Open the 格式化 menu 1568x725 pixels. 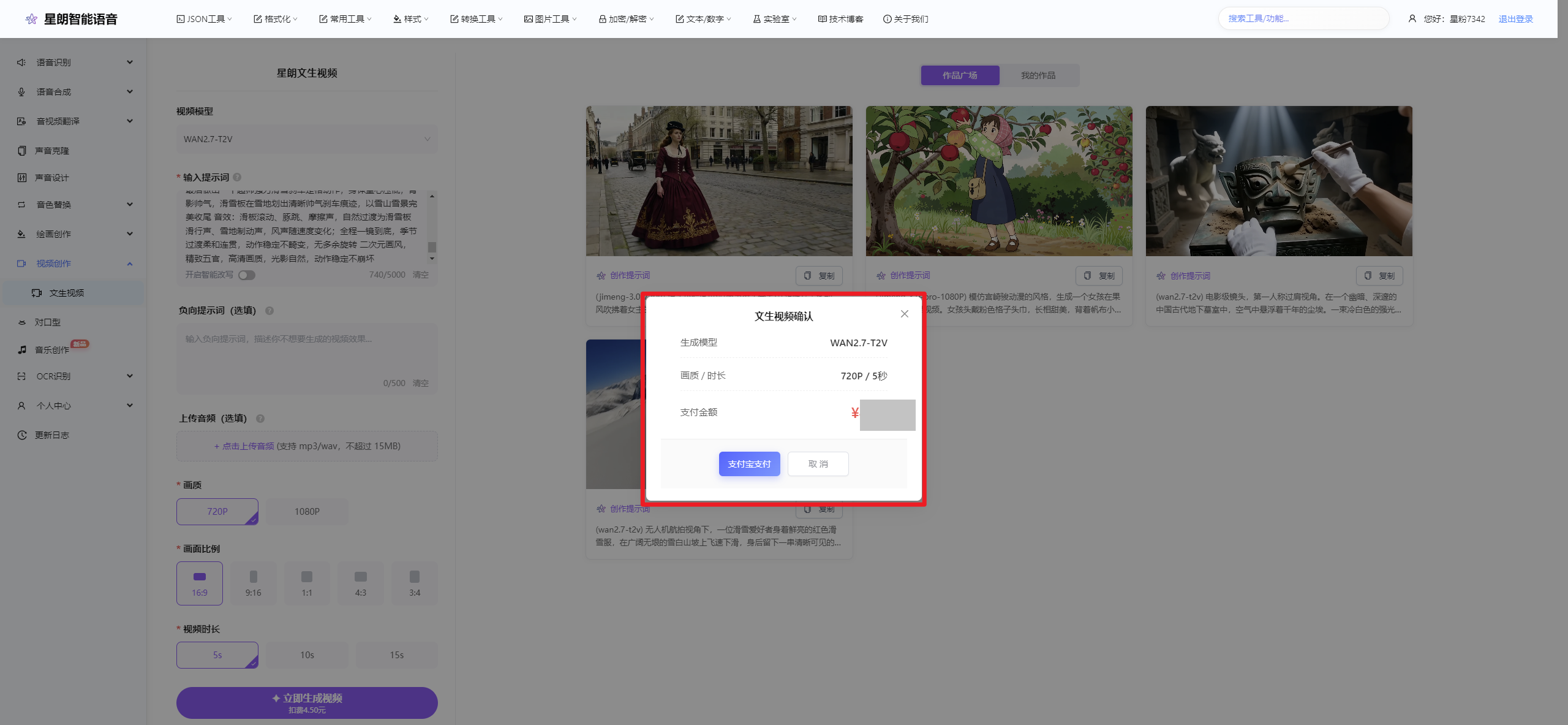pos(276,19)
